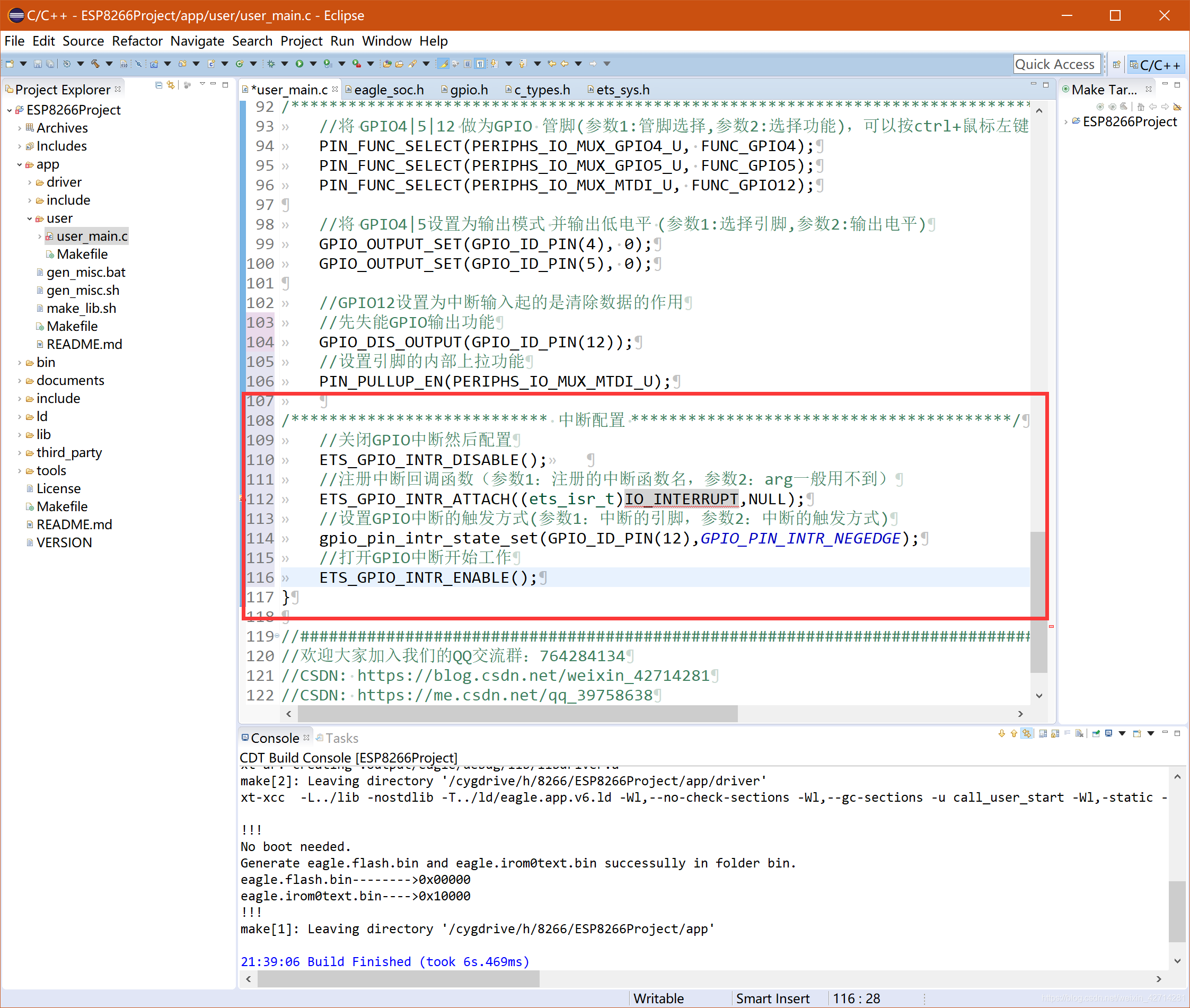Switch to eagle_soc.h editor tab
Image resolution: width=1190 pixels, height=1008 pixels.
tap(388, 90)
